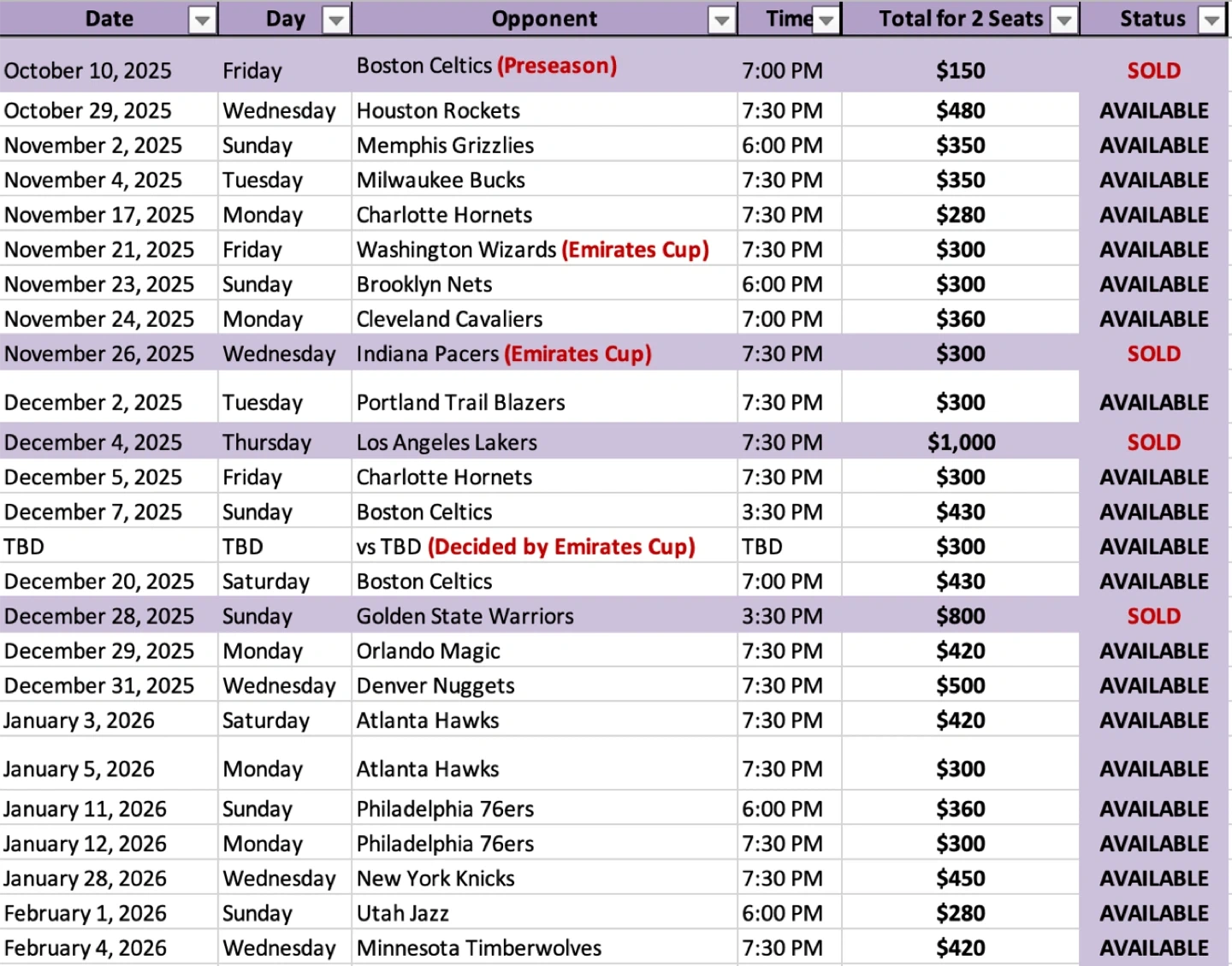1232x966 pixels.
Task: Expand the Total for 2 Seats filter
Action: point(1063,21)
